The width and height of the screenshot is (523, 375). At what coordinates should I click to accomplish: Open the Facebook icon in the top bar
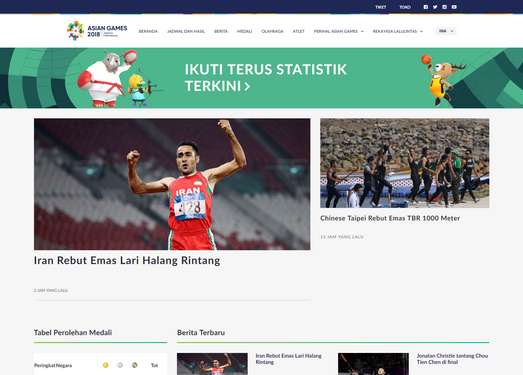pos(426,7)
